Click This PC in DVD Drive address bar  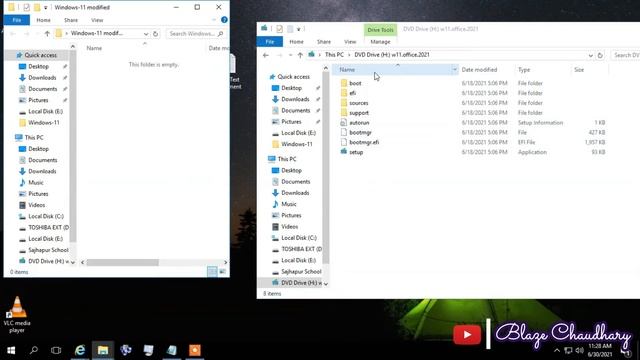334,55
